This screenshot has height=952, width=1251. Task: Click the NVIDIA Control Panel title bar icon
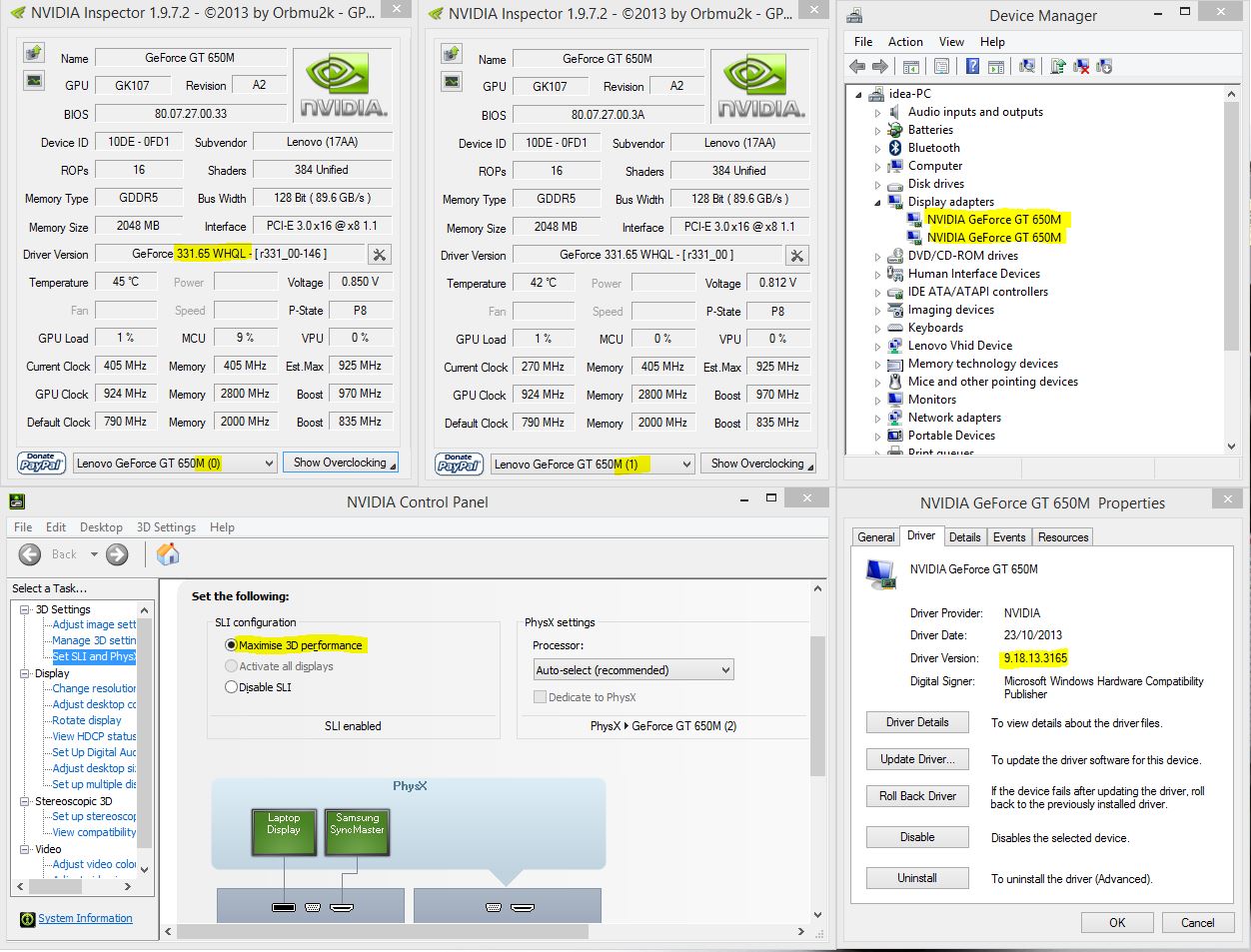(16, 500)
